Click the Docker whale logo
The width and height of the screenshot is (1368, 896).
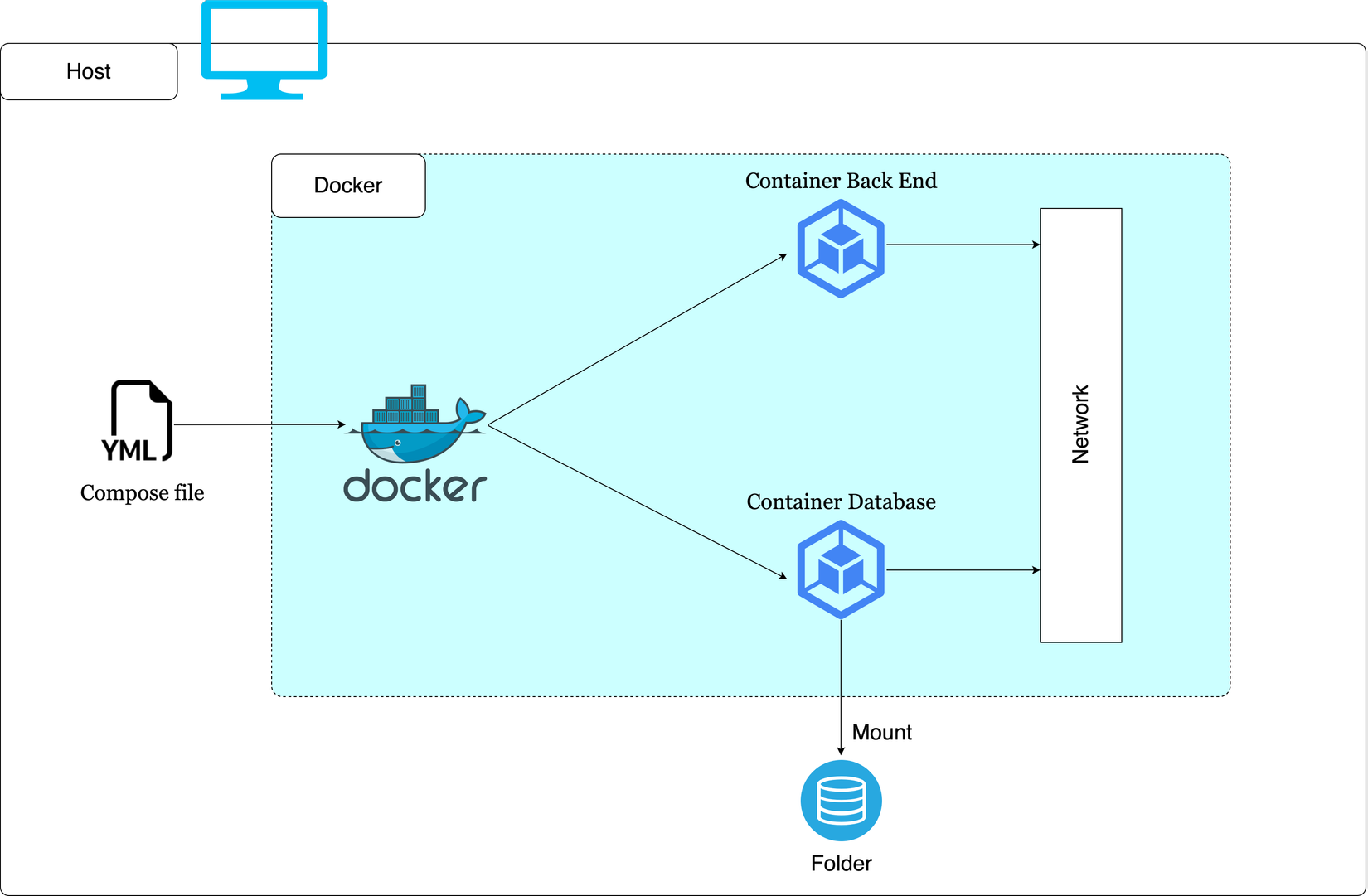(415, 443)
